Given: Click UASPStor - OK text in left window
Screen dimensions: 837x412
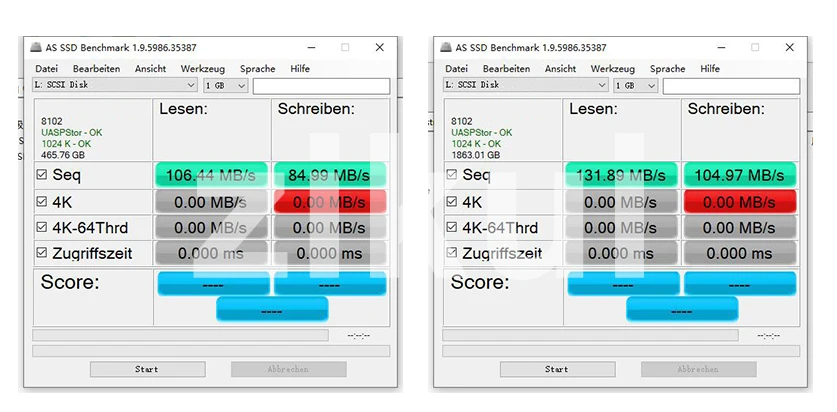Looking at the screenshot, I should pos(72,132).
